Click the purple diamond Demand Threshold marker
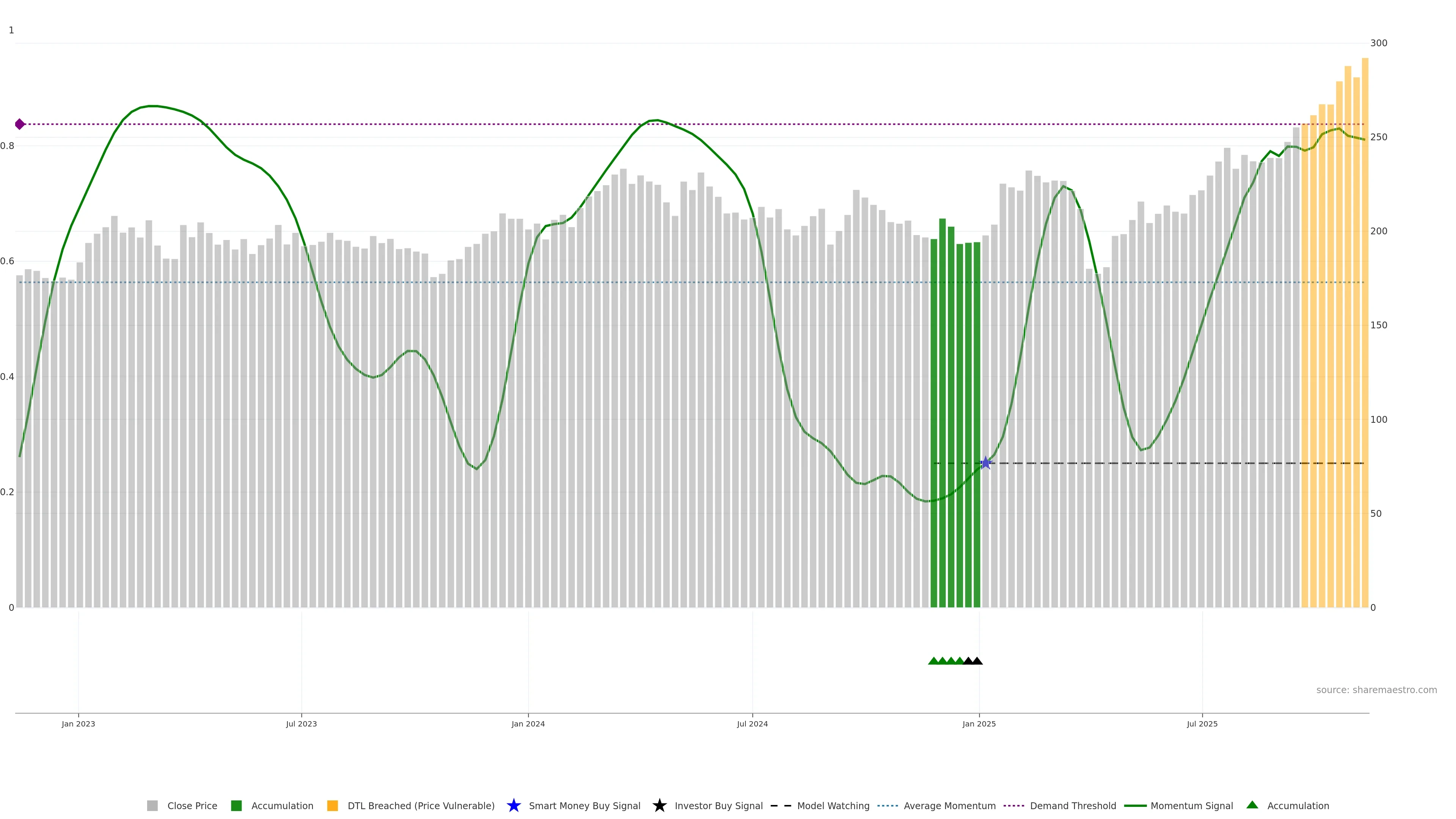This screenshot has width=1456, height=819. 20,124
